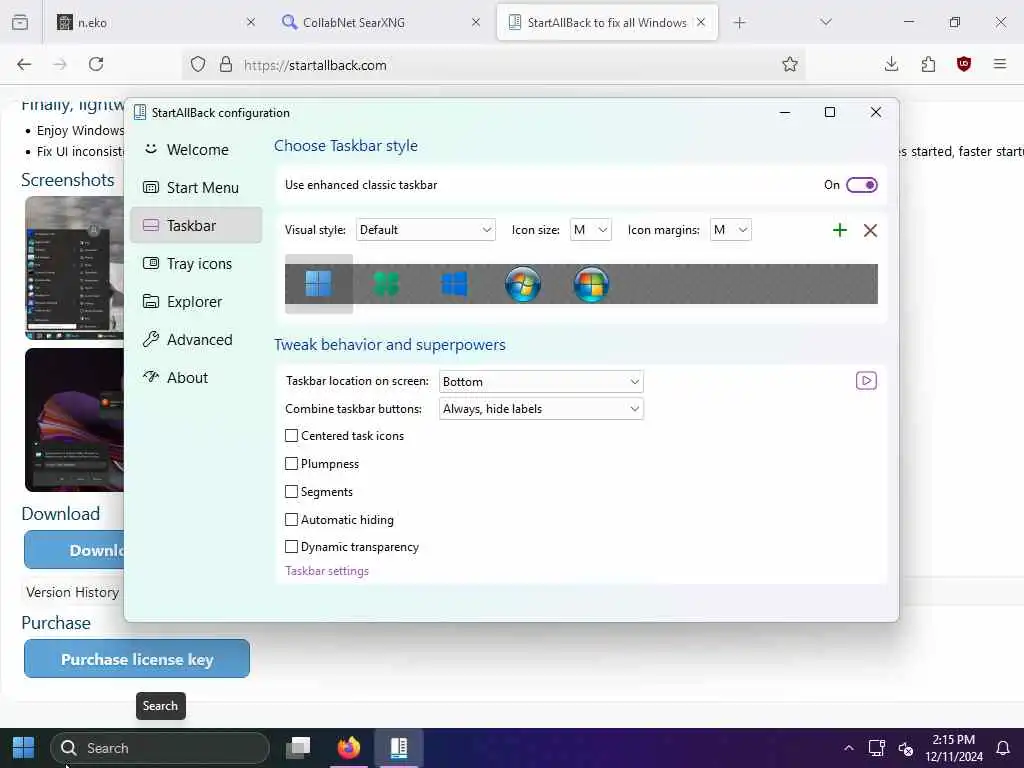Screen dimensions: 1024x768
Task: Select the Windows 11 start button style
Action: coord(319,284)
